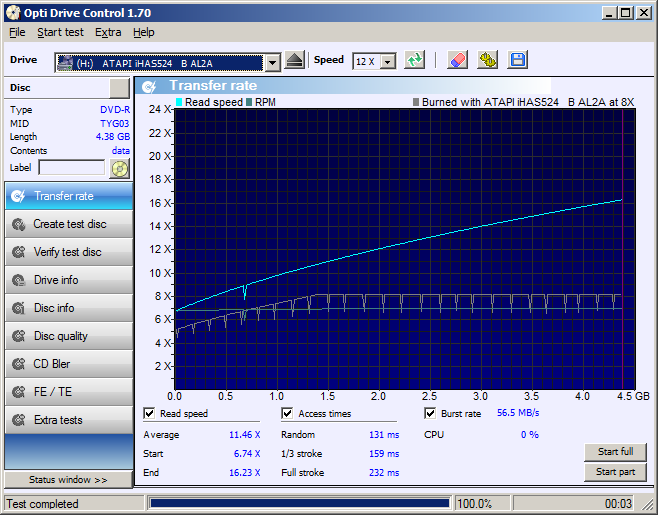Open Verify test disc

coord(69,252)
